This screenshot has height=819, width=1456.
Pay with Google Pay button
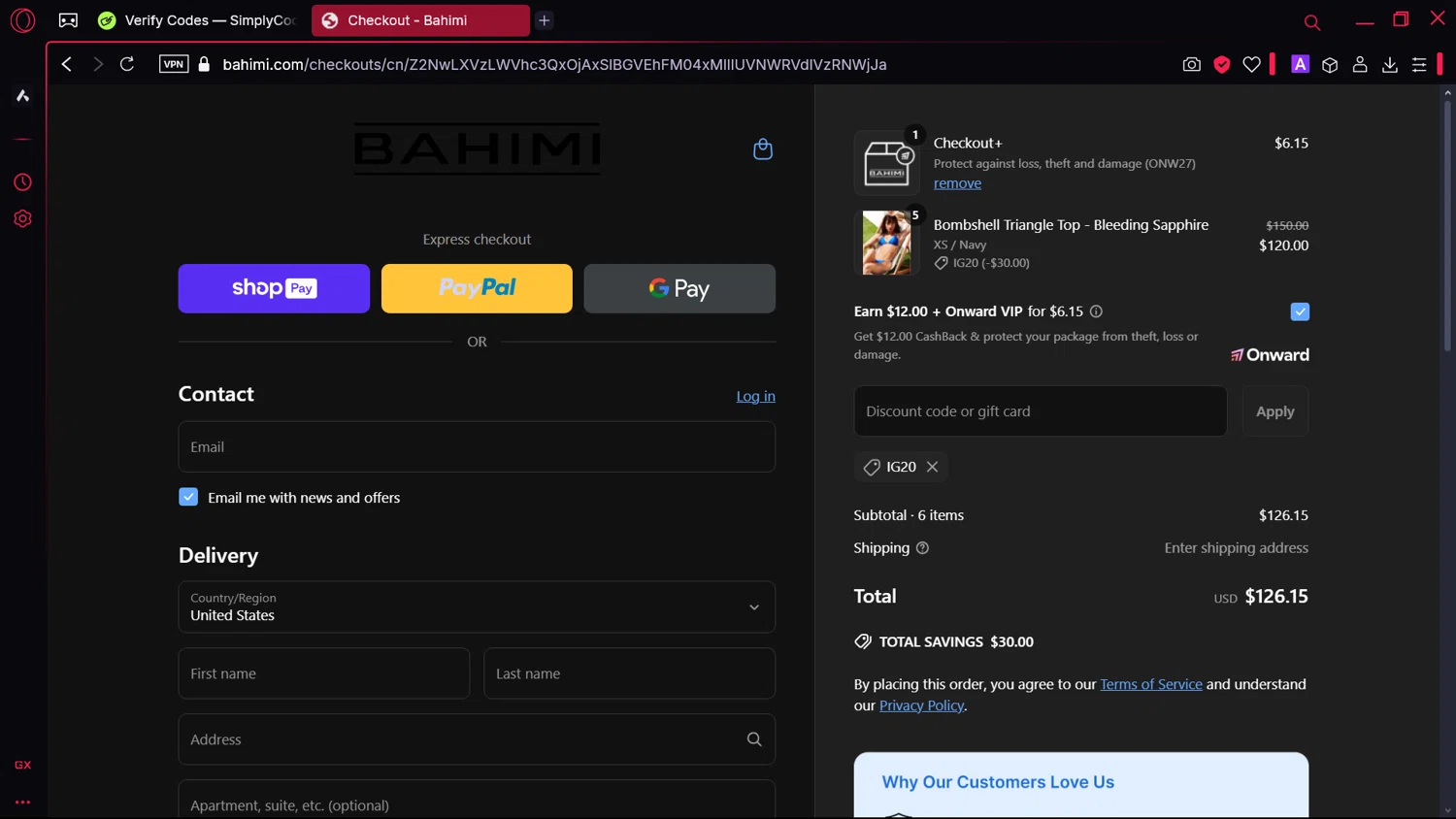679,288
